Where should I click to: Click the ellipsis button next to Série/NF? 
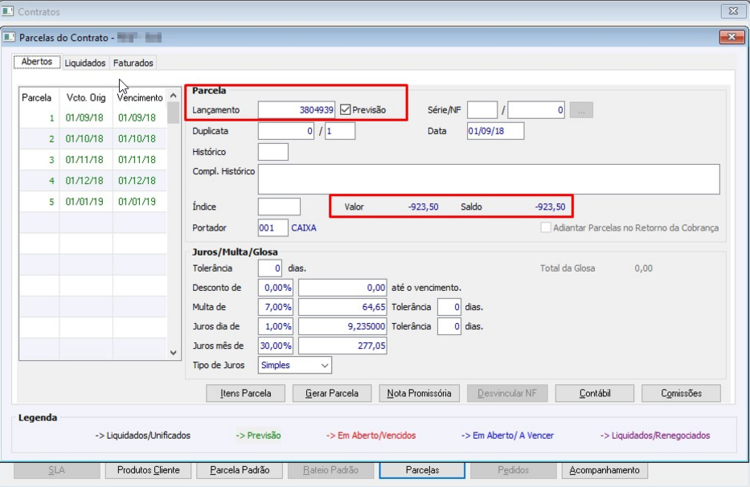[x=581, y=110]
